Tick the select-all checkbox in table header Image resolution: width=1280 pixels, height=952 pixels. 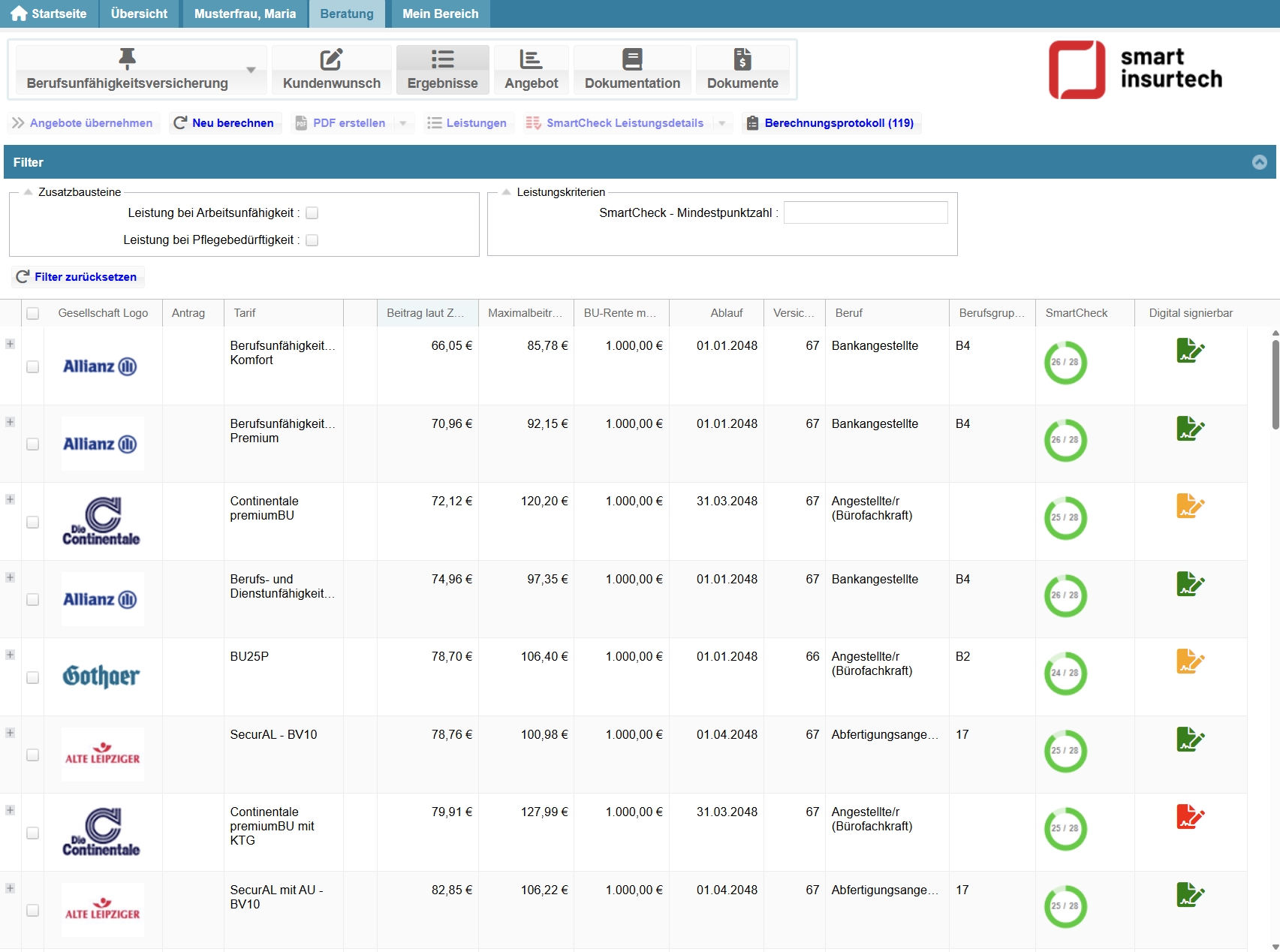click(33, 314)
